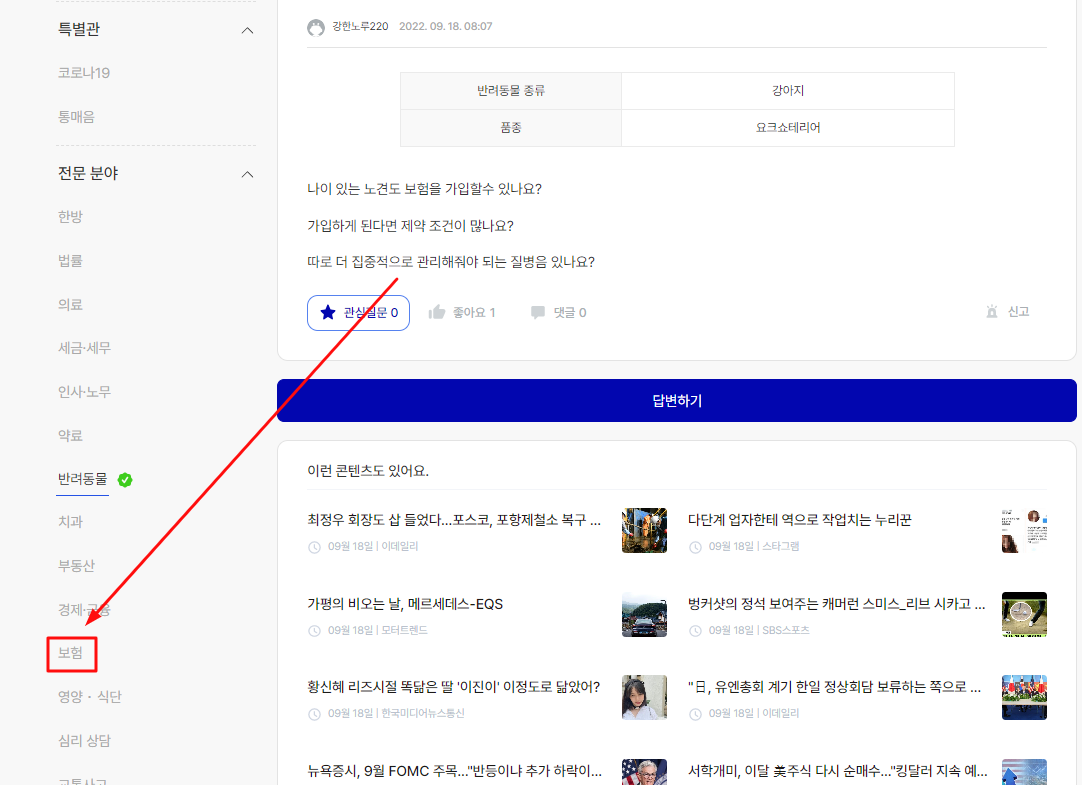Open the Mercedes EQS article car thumbnail
1082x785 pixels.
click(644, 614)
